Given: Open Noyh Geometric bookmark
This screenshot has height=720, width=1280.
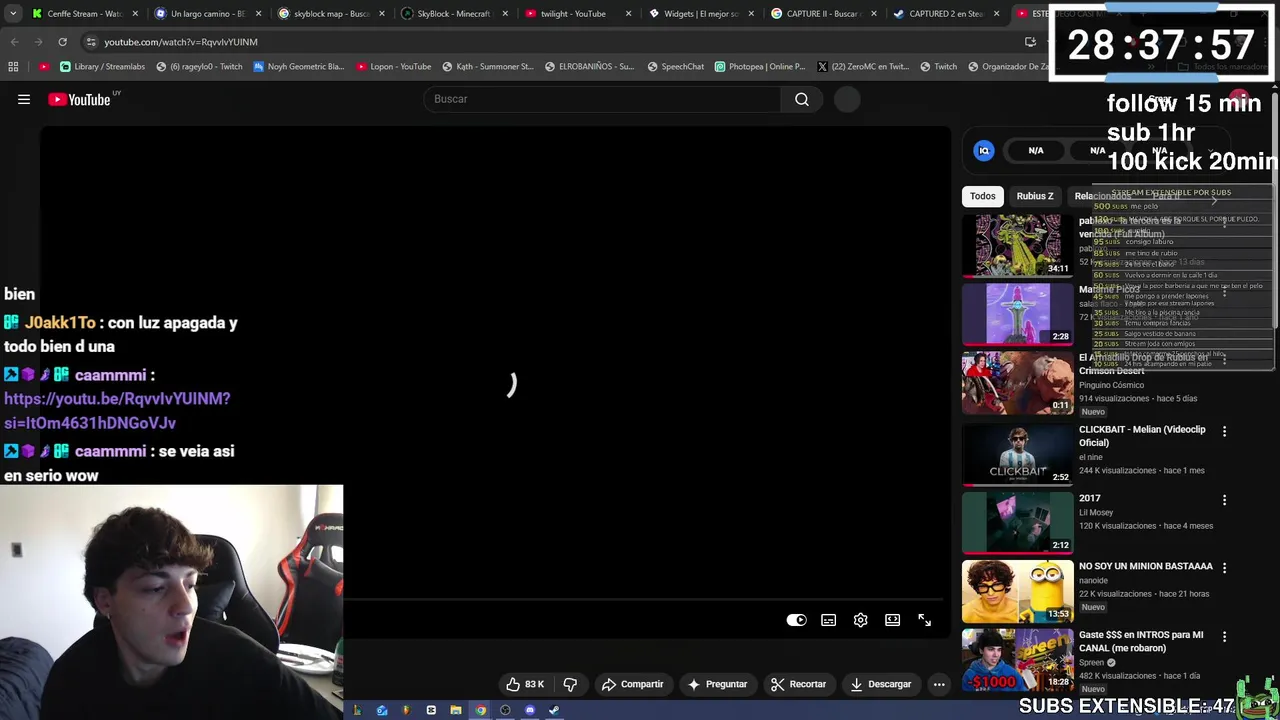Looking at the screenshot, I should [299, 67].
